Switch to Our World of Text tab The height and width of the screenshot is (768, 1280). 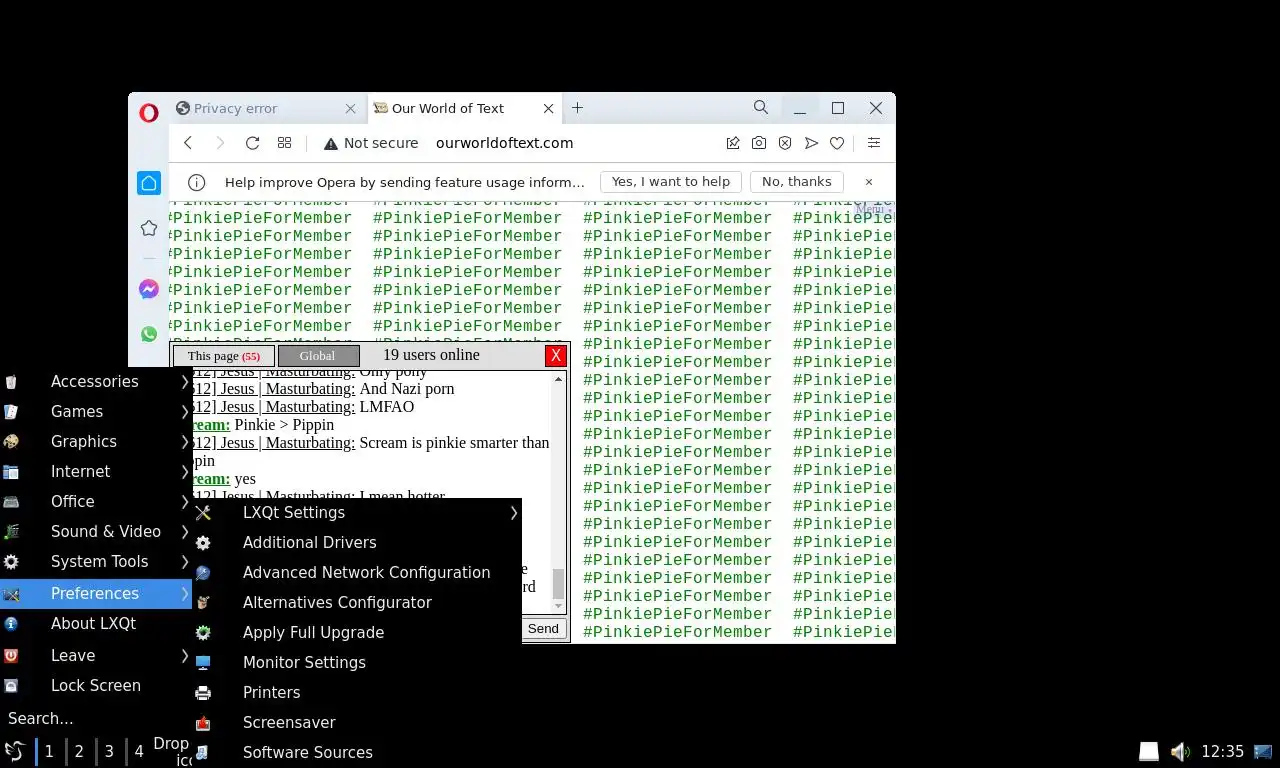(x=466, y=108)
